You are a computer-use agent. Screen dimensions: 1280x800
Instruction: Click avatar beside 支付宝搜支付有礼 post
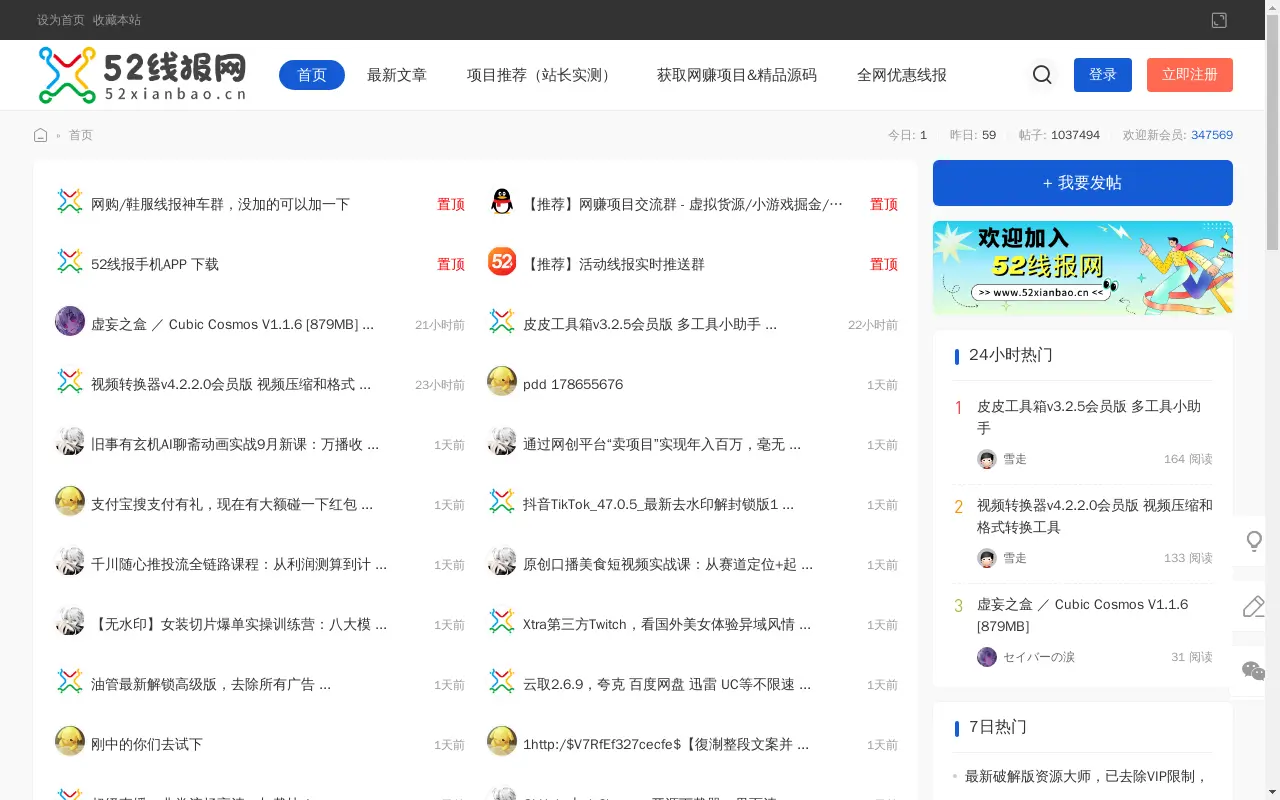point(70,501)
